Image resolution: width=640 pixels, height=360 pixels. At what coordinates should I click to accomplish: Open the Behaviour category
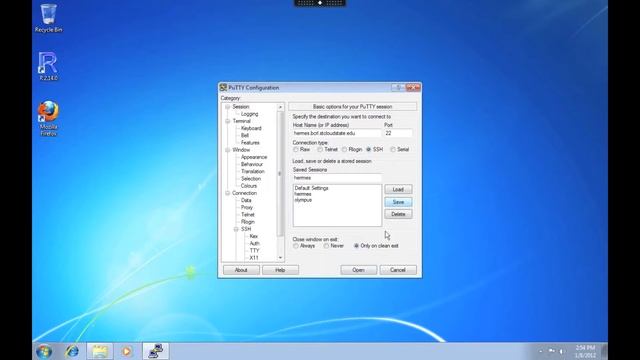coord(252,164)
